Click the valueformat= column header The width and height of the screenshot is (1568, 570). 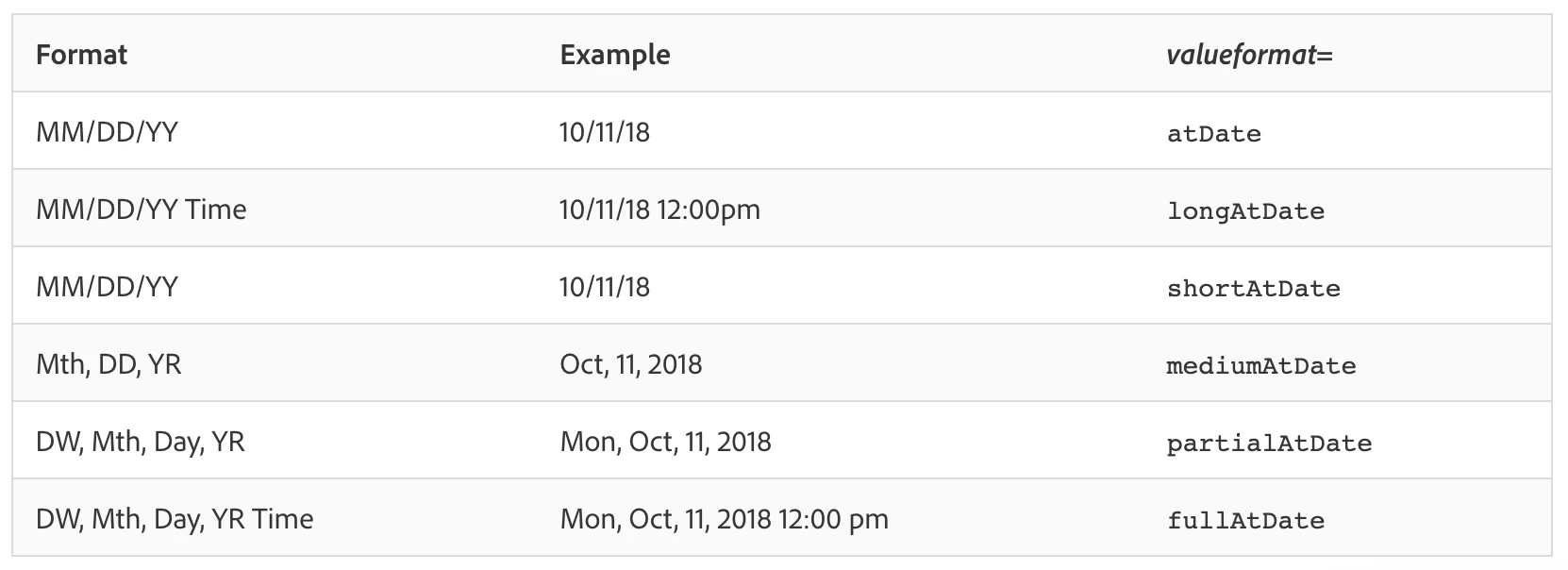[x=1249, y=55]
